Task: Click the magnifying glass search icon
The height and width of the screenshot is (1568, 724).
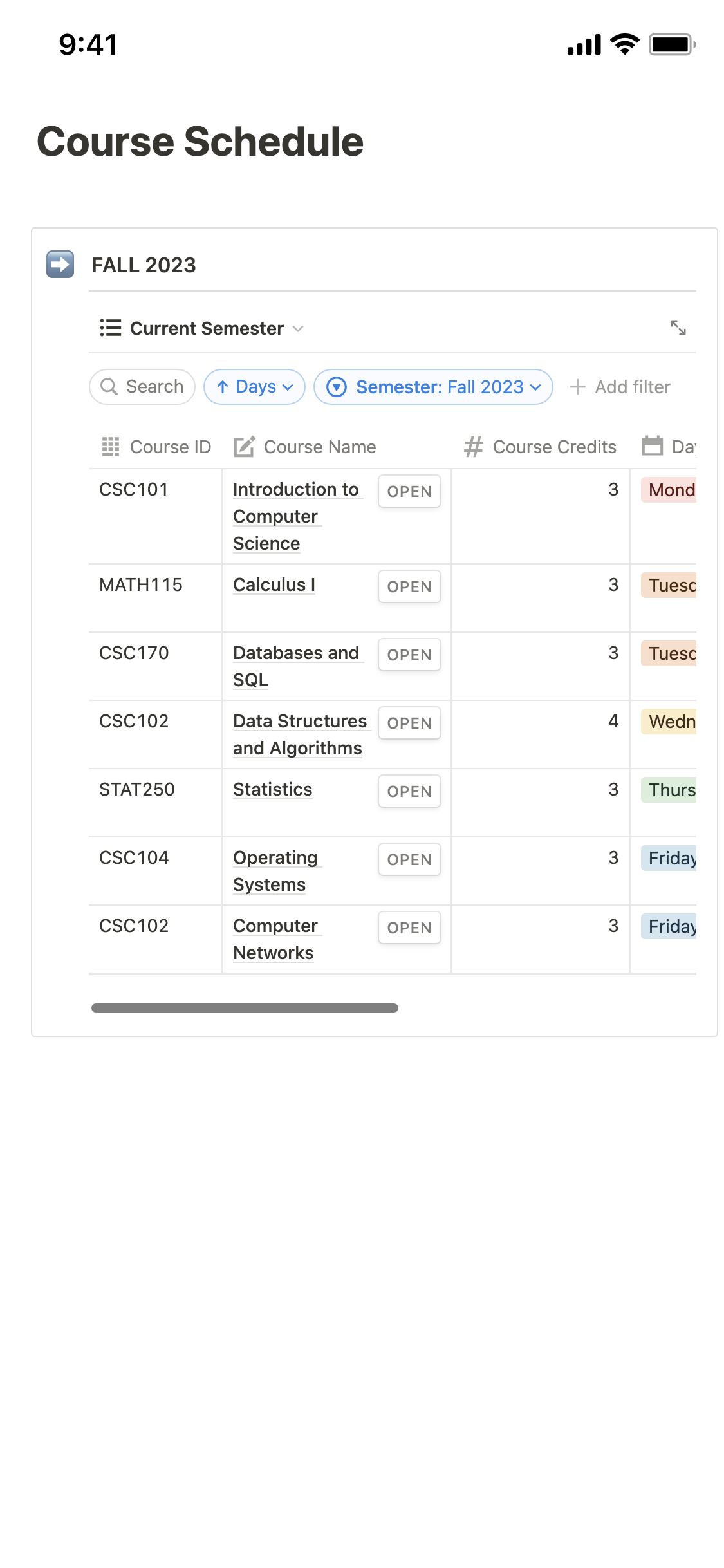Action: click(109, 387)
